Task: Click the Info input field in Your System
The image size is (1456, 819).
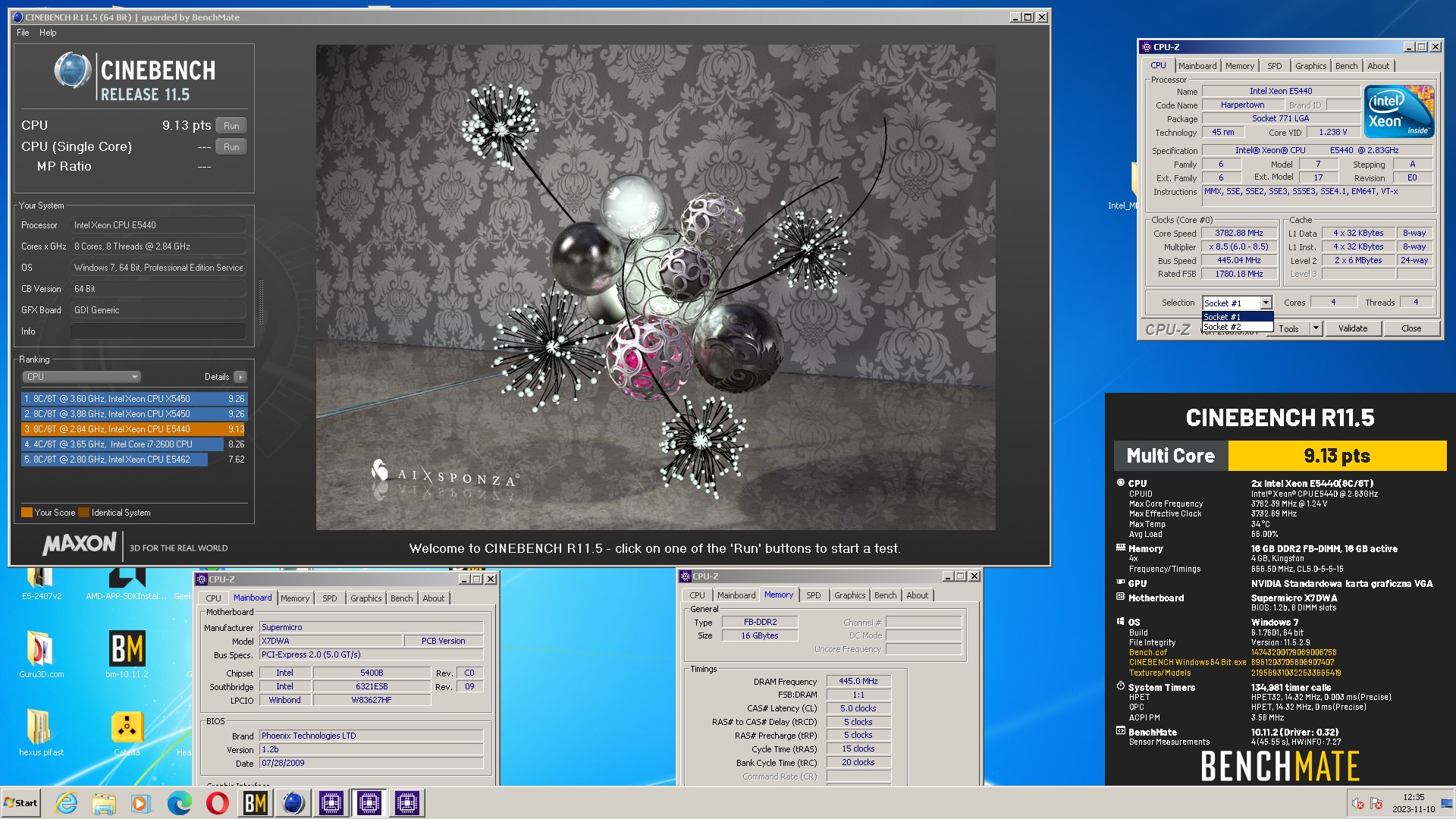Action: [x=158, y=331]
